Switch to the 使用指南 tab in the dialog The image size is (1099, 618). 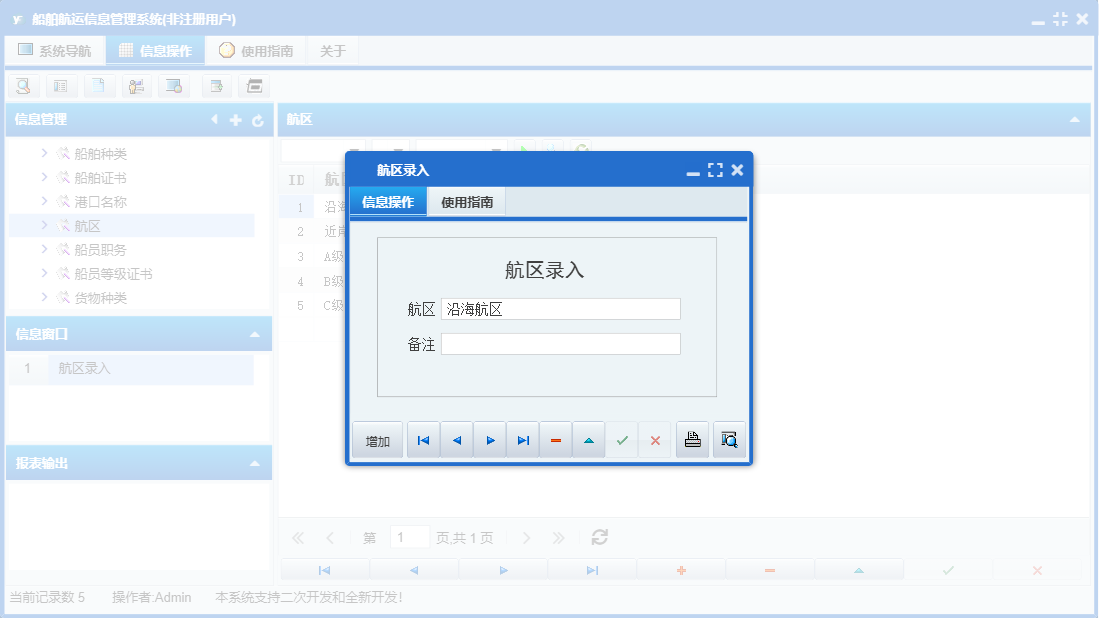pos(466,201)
